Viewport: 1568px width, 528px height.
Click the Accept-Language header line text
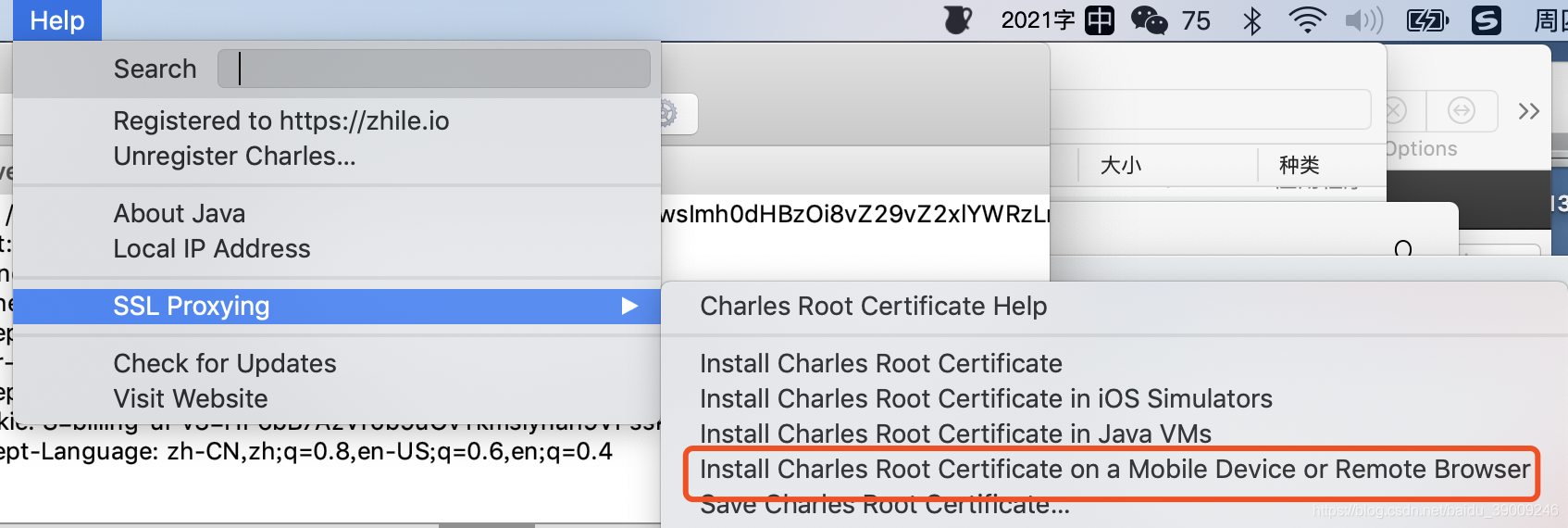tap(306, 452)
